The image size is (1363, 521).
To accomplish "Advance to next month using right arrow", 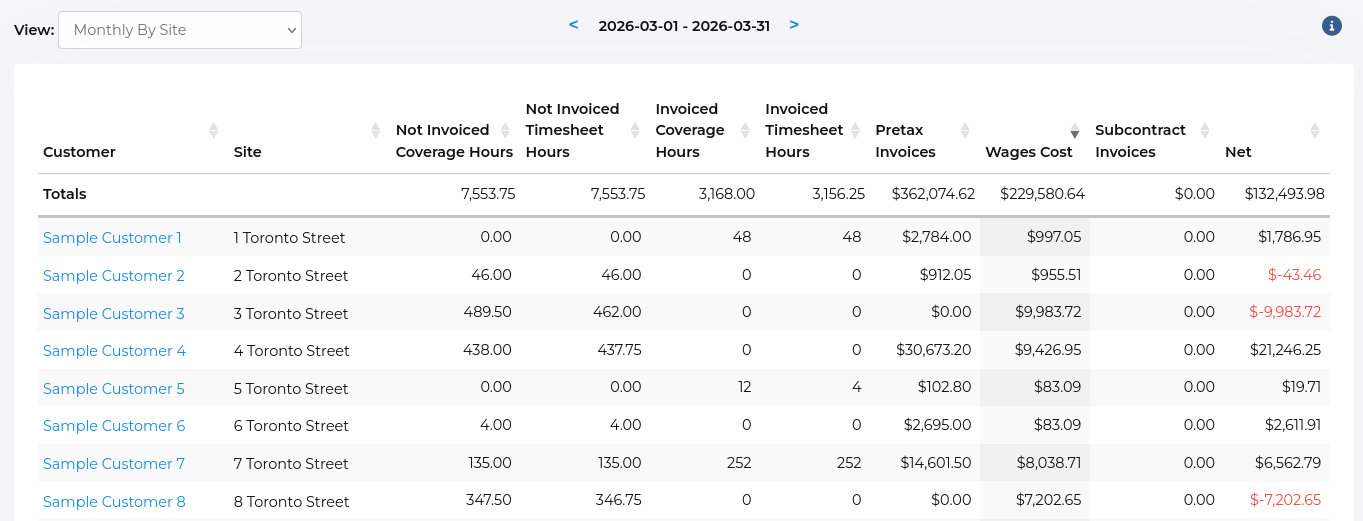I will 794,25.
